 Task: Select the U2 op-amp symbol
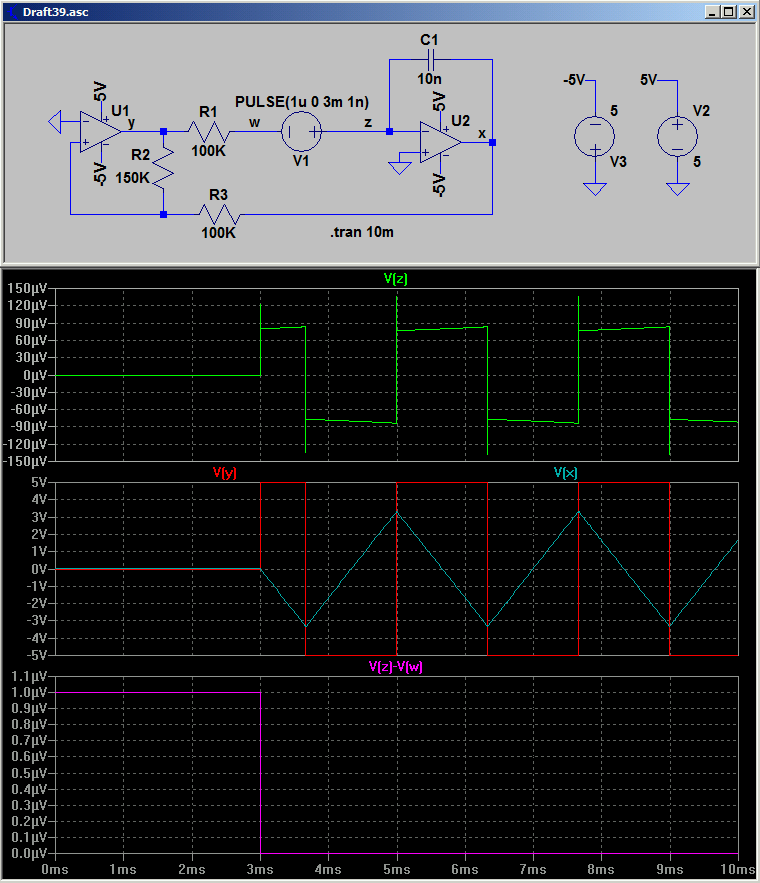pyautogui.click(x=440, y=142)
